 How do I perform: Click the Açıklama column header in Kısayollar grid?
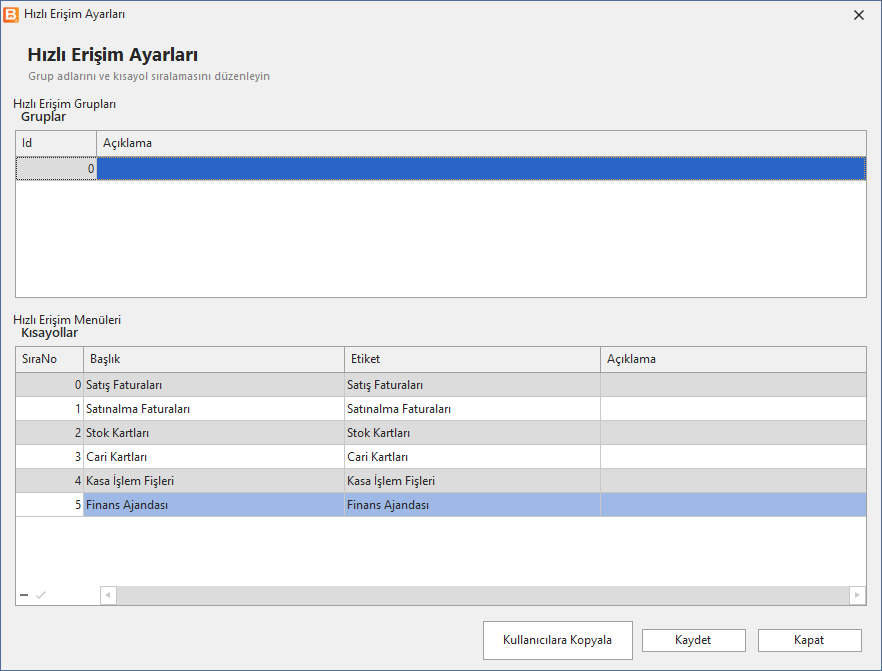pos(734,359)
